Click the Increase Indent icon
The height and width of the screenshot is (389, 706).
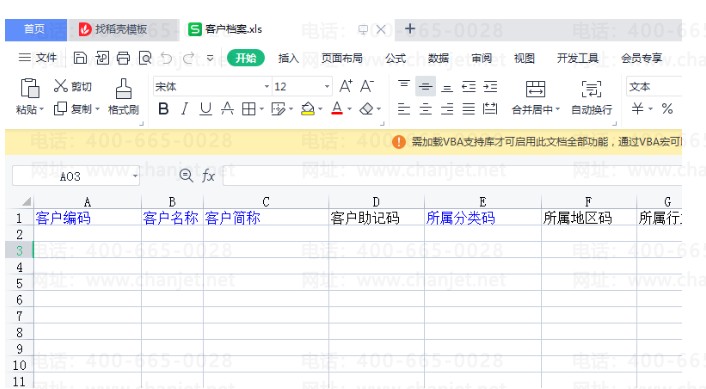coord(490,86)
